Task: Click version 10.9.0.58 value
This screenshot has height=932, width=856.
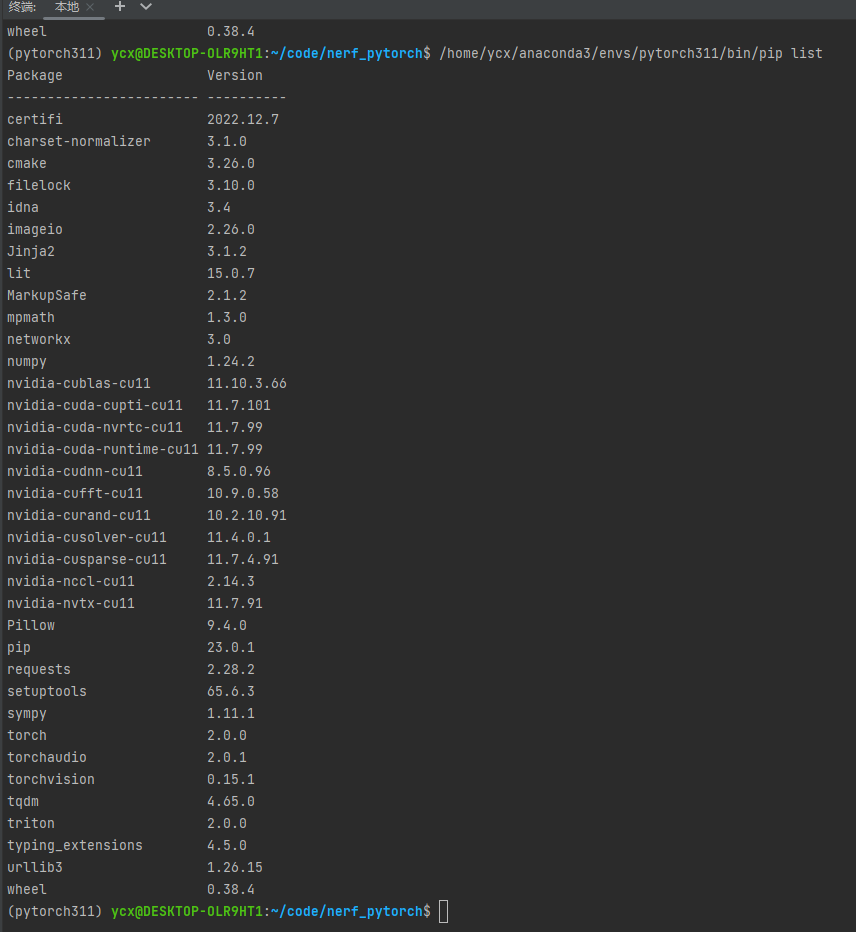Action: point(243,493)
